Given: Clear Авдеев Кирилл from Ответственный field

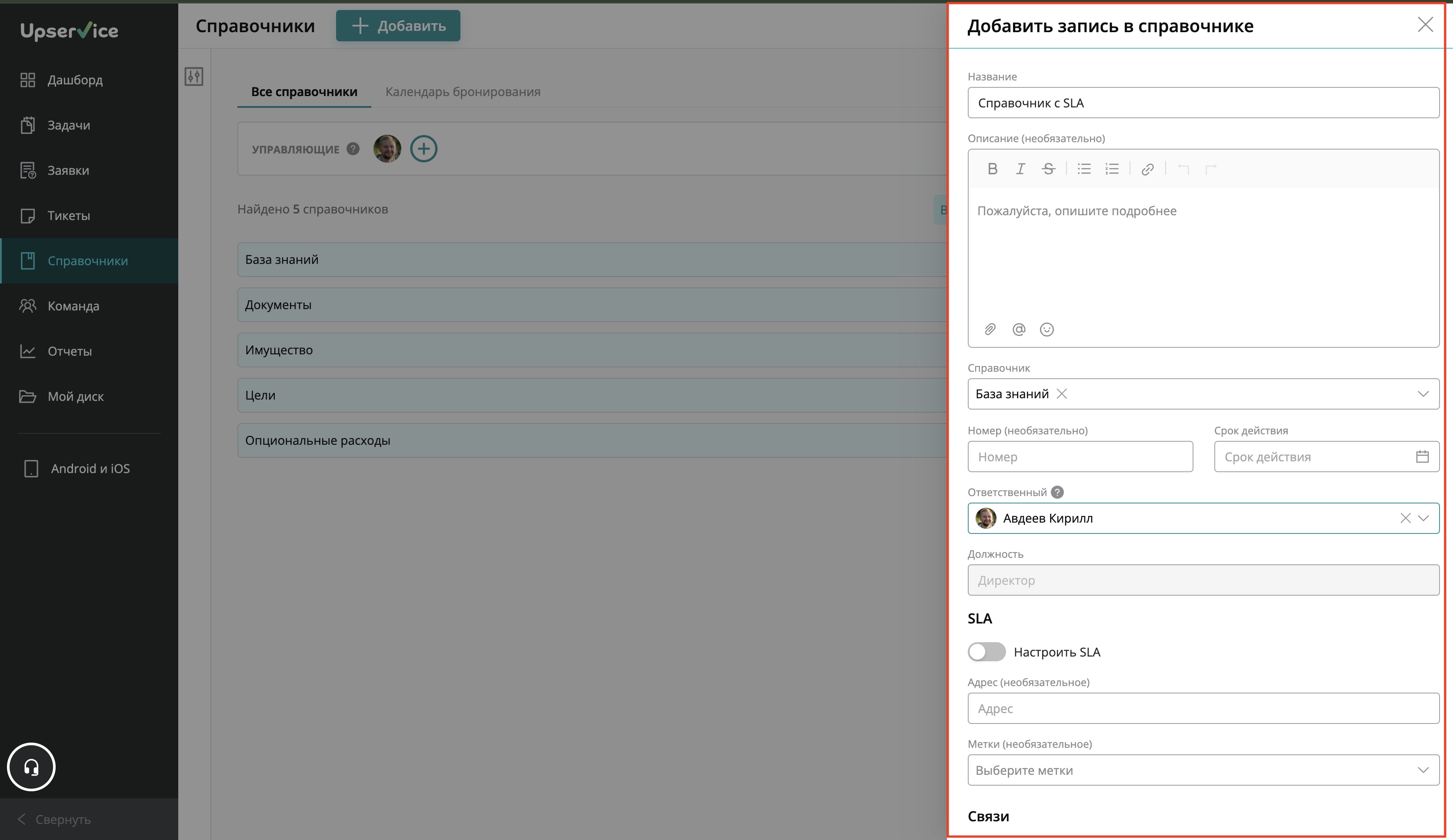Looking at the screenshot, I should coord(1405,518).
